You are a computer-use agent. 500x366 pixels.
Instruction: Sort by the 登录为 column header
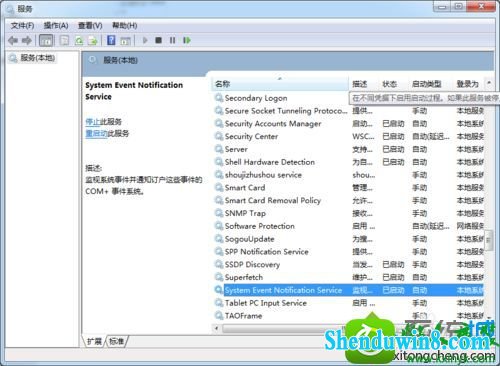point(468,84)
